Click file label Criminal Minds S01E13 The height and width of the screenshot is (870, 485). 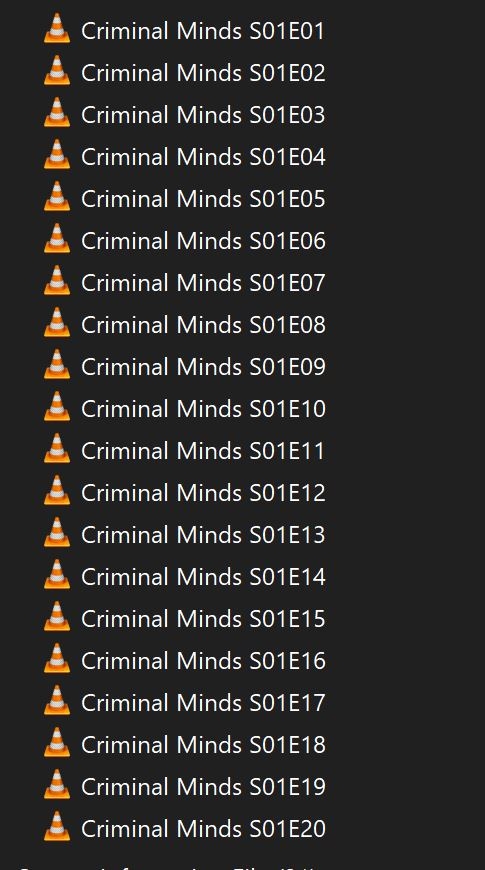203,535
